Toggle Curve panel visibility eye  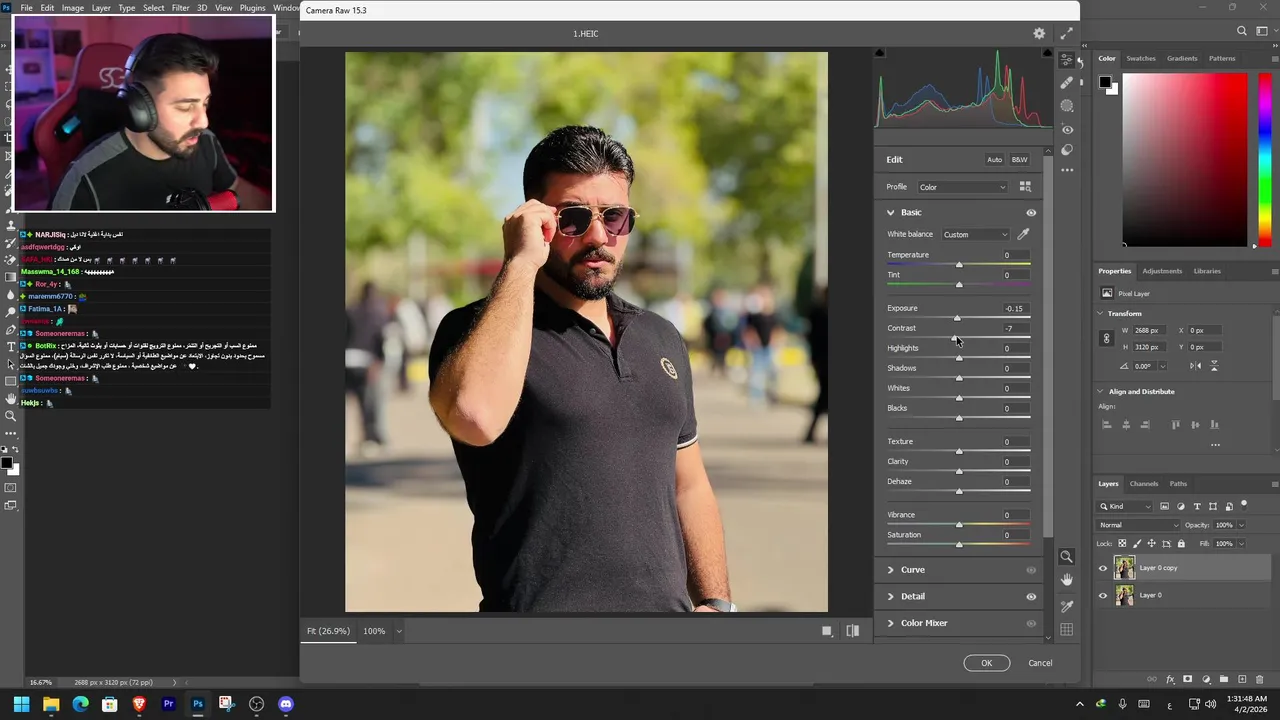(x=1031, y=570)
